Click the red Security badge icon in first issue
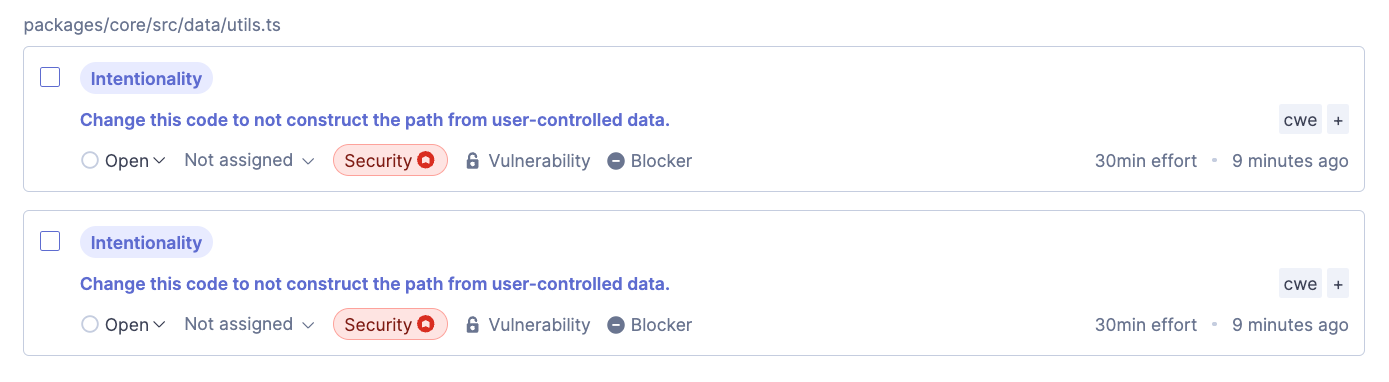This screenshot has width=1389, height=382. point(426,160)
